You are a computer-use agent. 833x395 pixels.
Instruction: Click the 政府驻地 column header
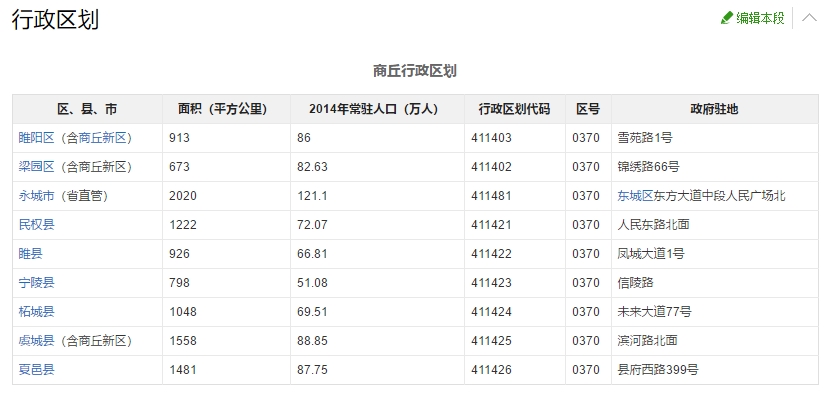click(715, 109)
